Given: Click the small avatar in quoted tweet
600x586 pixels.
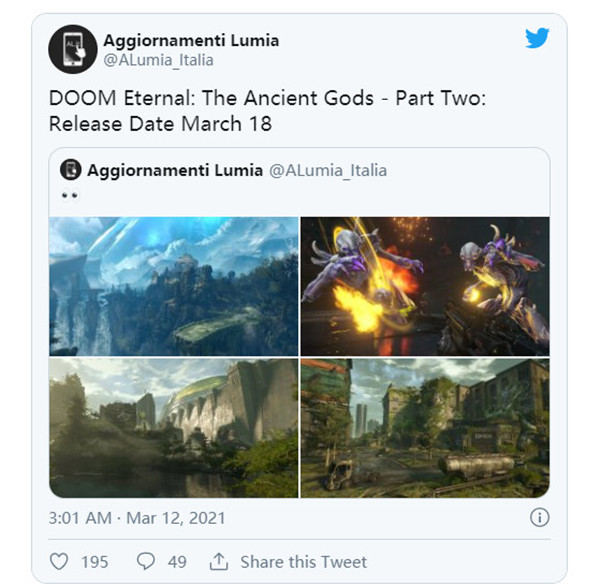Looking at the screenshot, I should [x=71, y=170].
